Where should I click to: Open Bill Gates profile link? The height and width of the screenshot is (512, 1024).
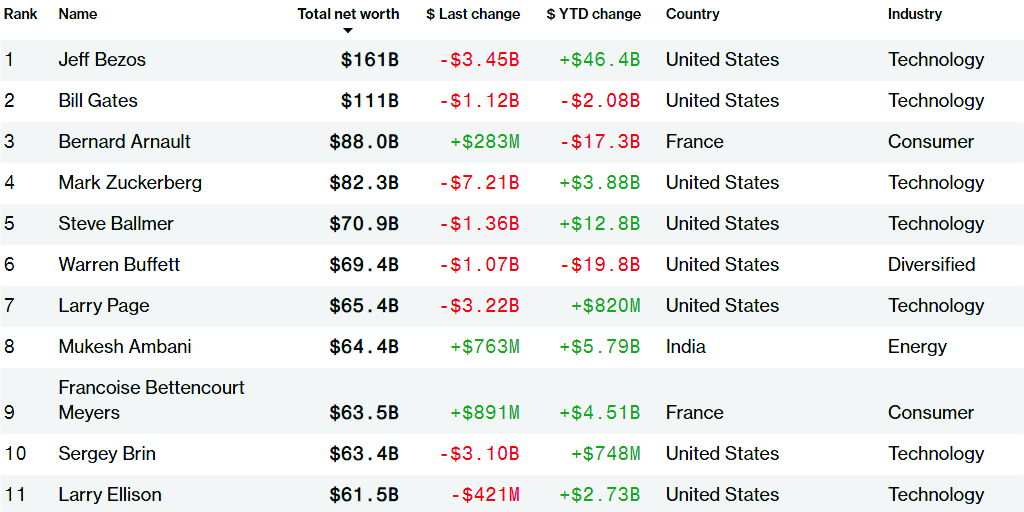point(98,101)
